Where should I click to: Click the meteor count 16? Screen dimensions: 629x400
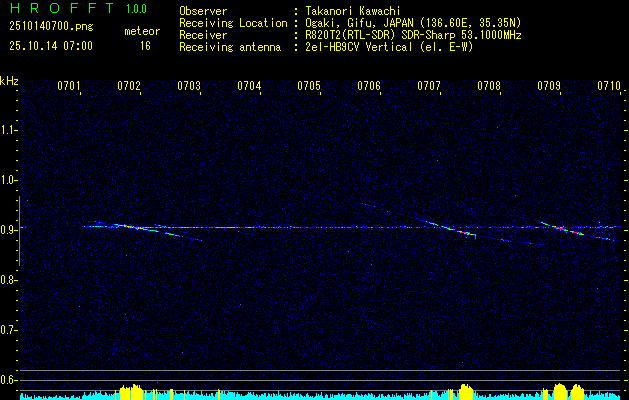[x=145, y=46]
